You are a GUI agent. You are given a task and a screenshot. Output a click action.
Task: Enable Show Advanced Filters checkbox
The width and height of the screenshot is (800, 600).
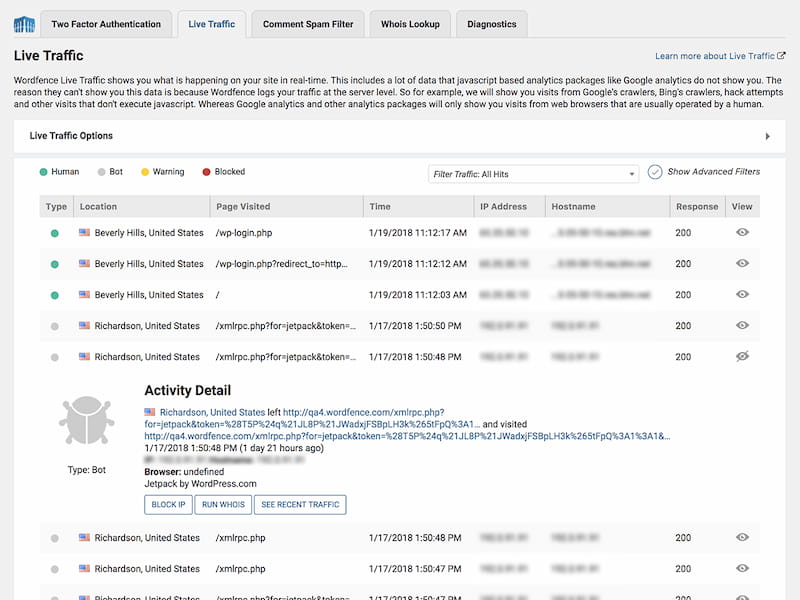click(655, 172)
